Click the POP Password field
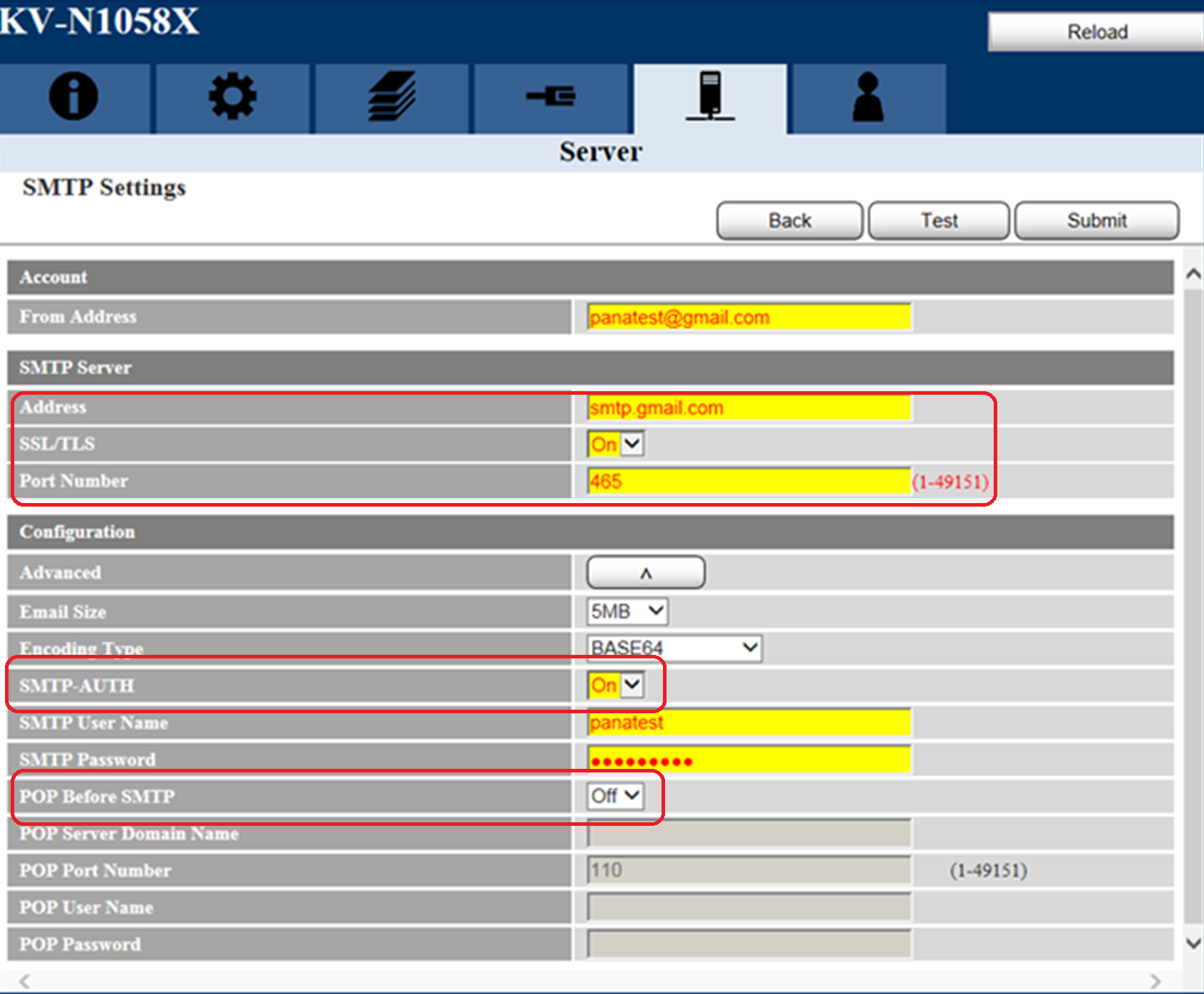This screenshot has height=994, width=1204. click(749, 944)
